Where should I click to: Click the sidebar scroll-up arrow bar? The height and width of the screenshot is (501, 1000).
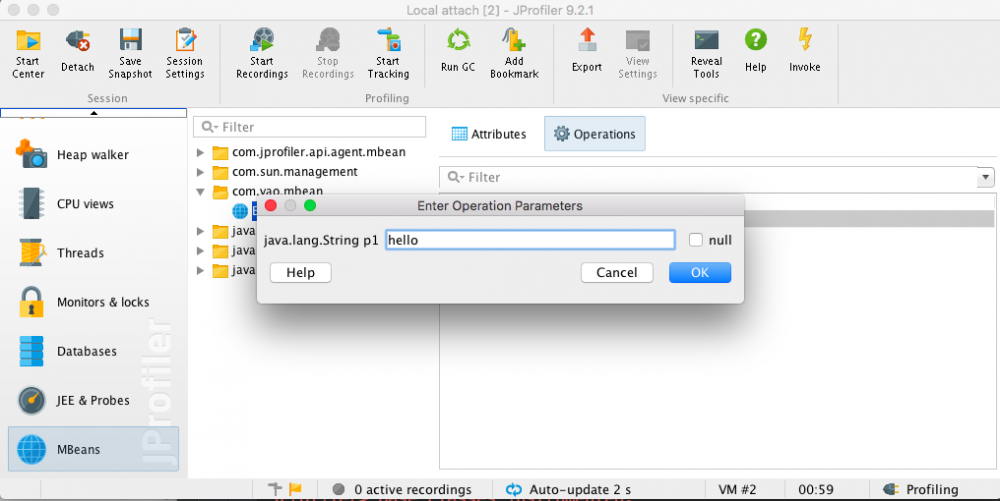94,113
